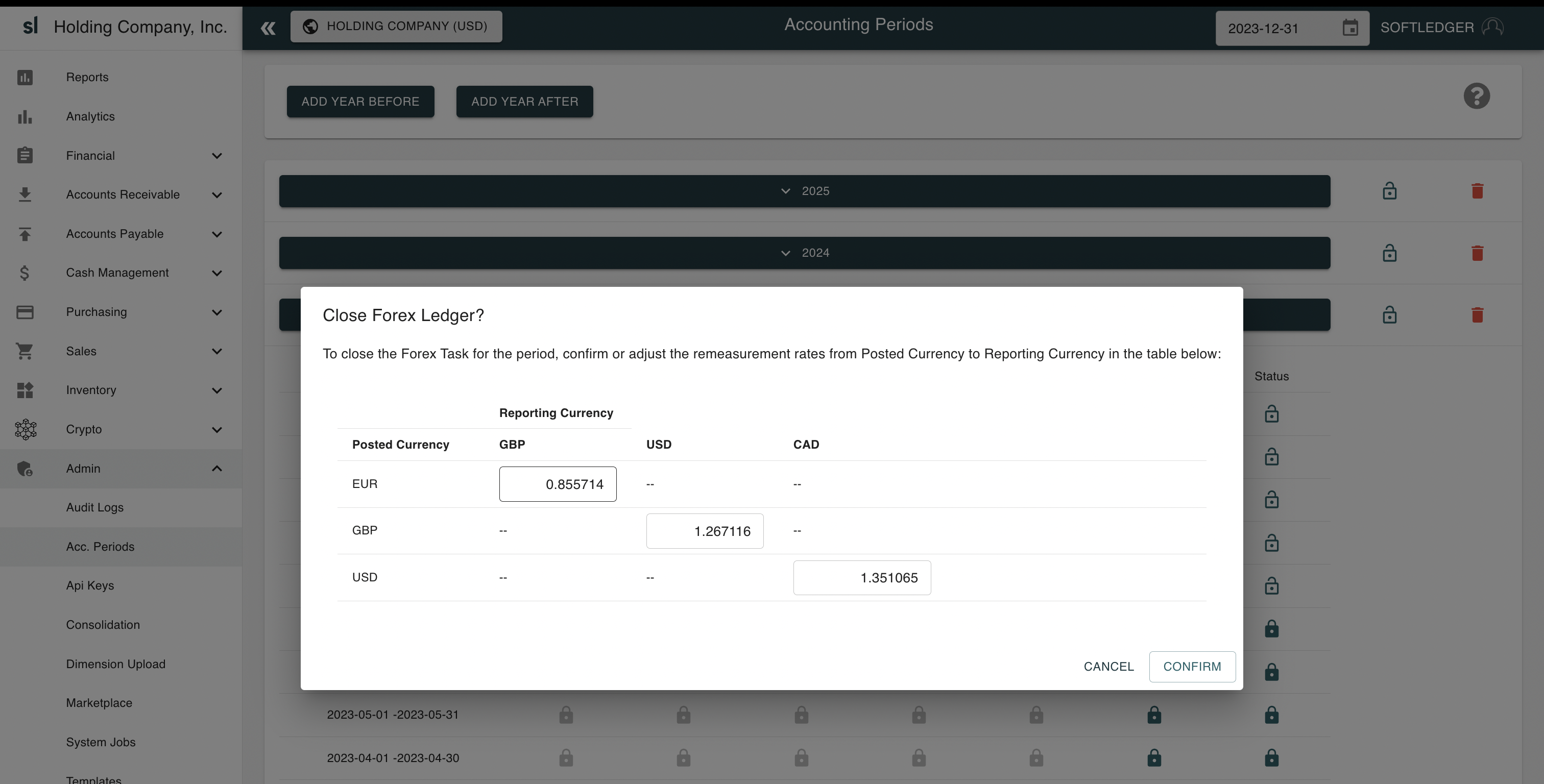Viewport: 1544px width, 784px height.
Task: Toggle first lock in 2023-04-01 row
Action: pyautogui.click(x=566, y=757)
